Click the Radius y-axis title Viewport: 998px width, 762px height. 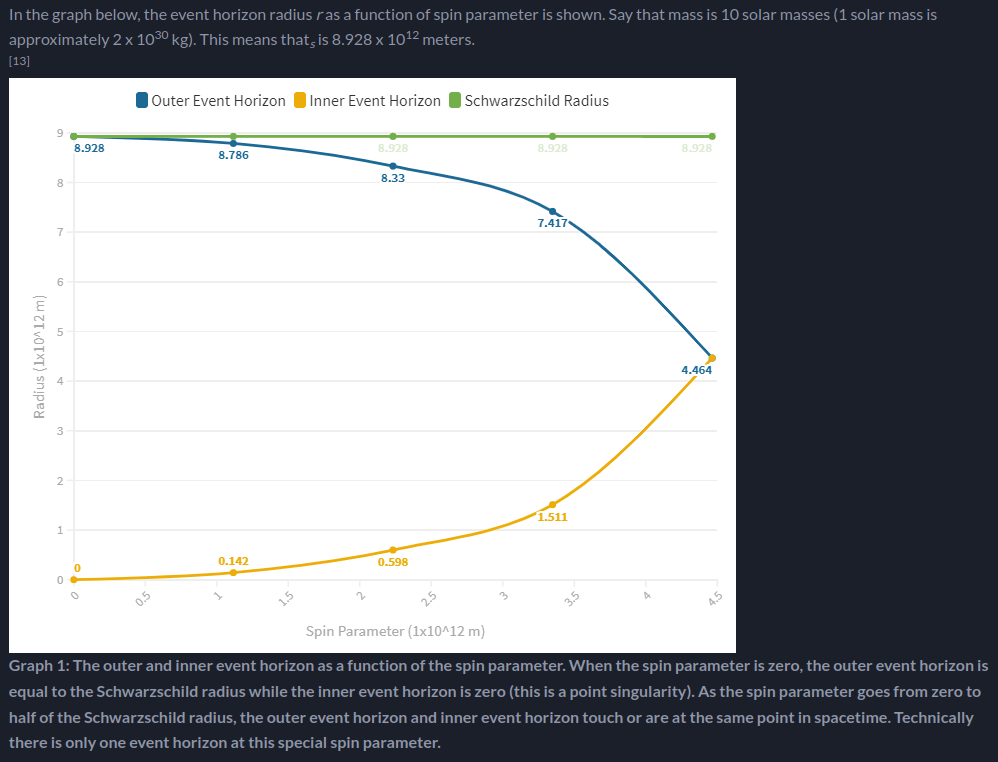click(39, 356)
